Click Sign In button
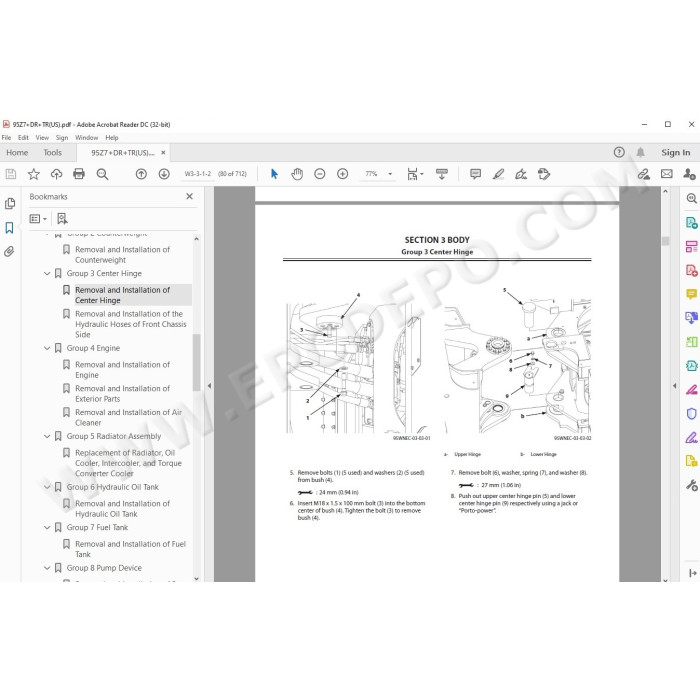 (675, 153)
